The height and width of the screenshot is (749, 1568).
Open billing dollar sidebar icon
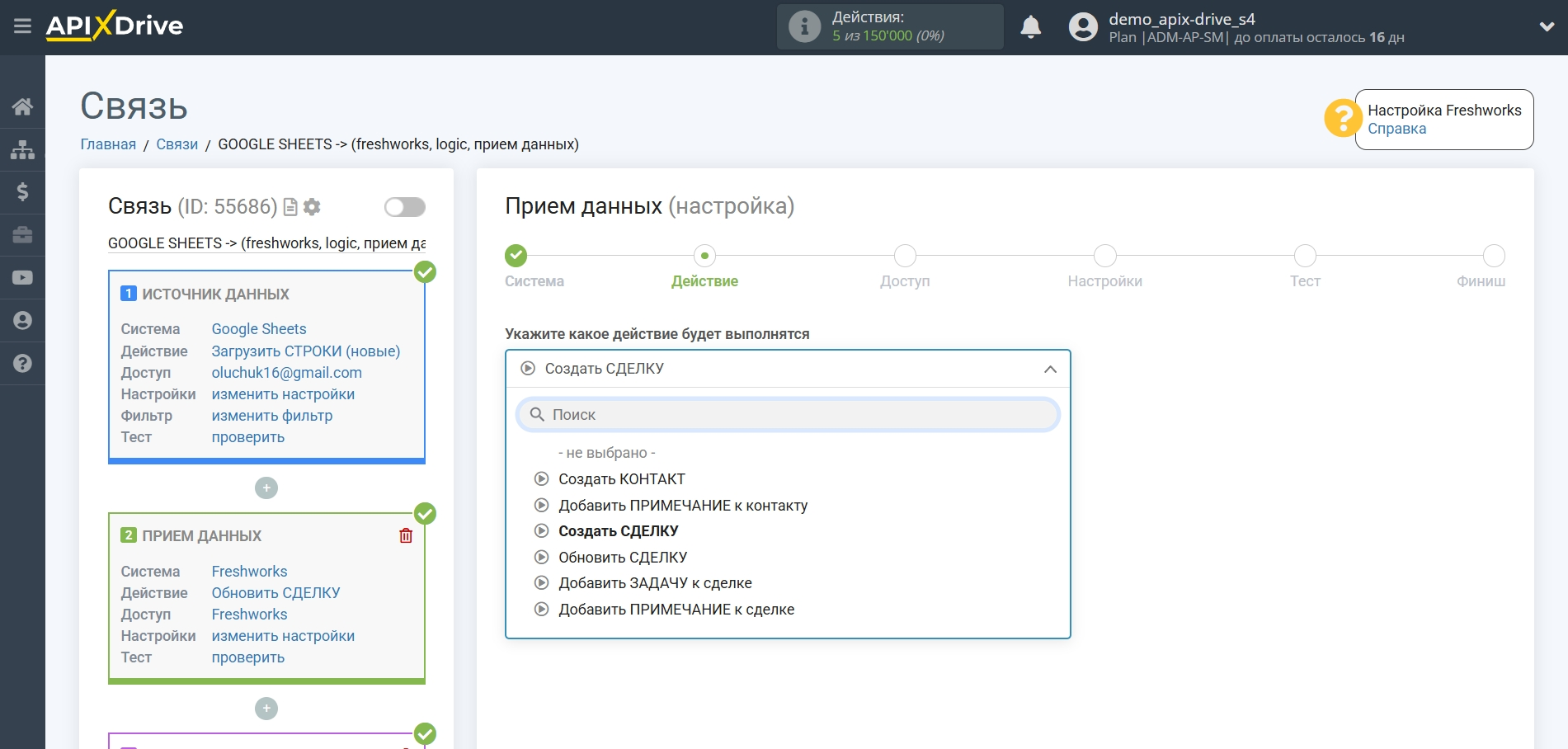(x=22, y=192)
